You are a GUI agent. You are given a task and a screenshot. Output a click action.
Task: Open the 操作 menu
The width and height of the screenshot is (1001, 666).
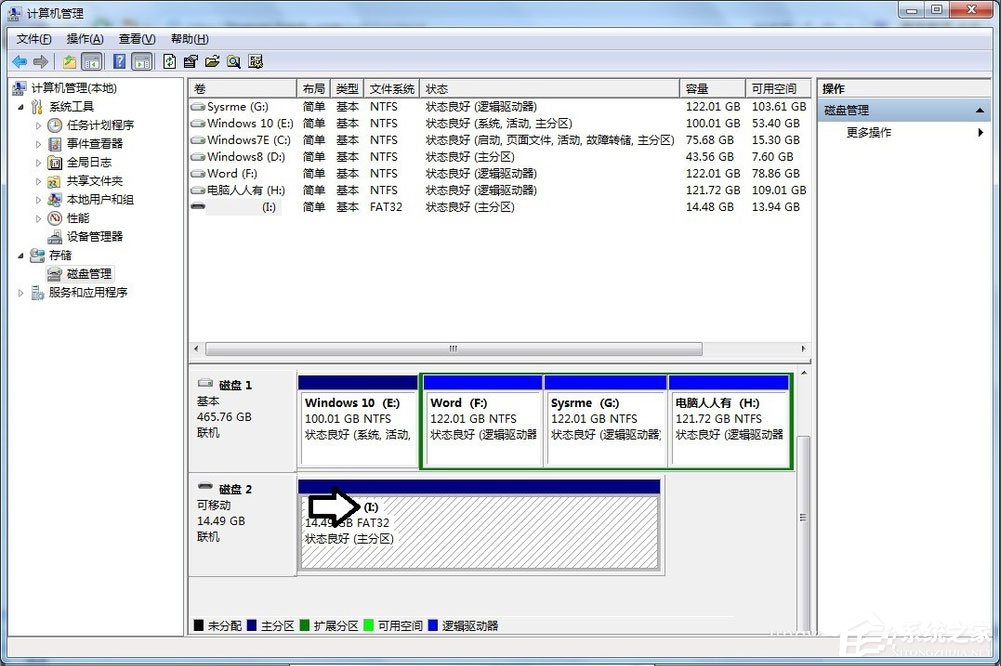tap(84, 38)
